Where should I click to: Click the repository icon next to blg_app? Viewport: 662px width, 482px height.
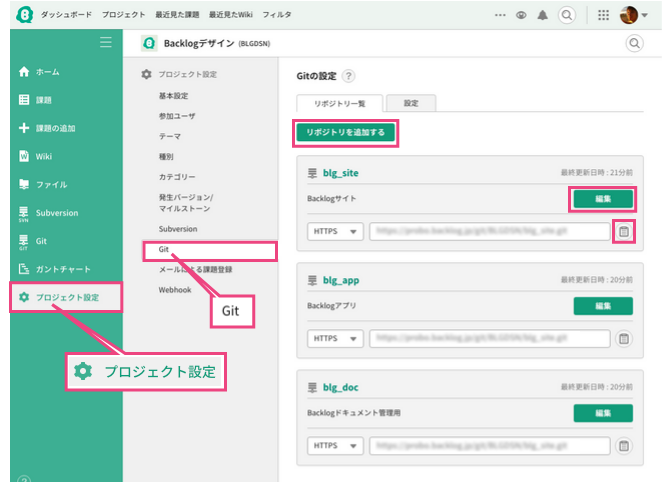312,280
